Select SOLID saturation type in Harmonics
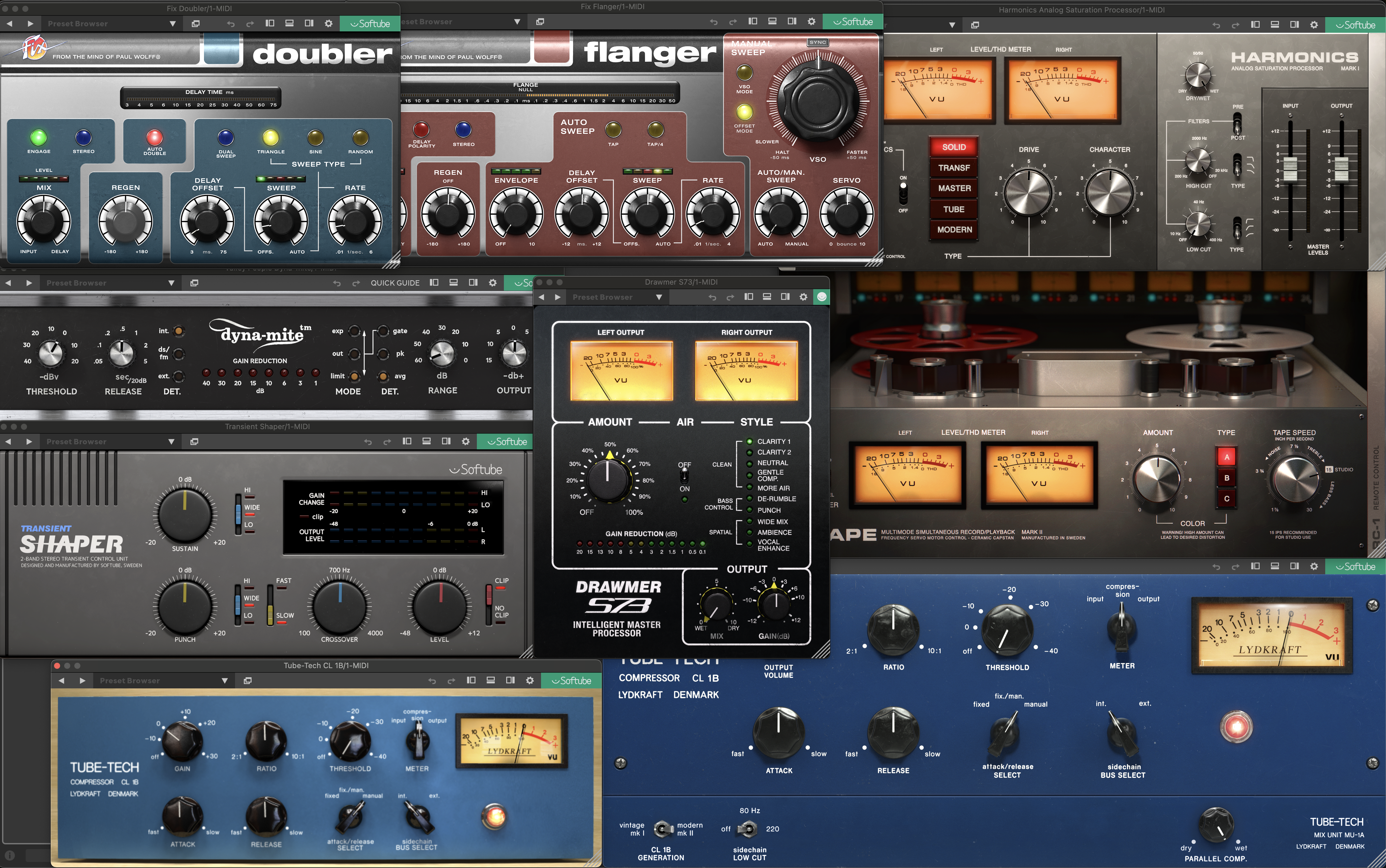This screenshot has width=1386, height=868. pyautogui.click(x=954, y=147)
